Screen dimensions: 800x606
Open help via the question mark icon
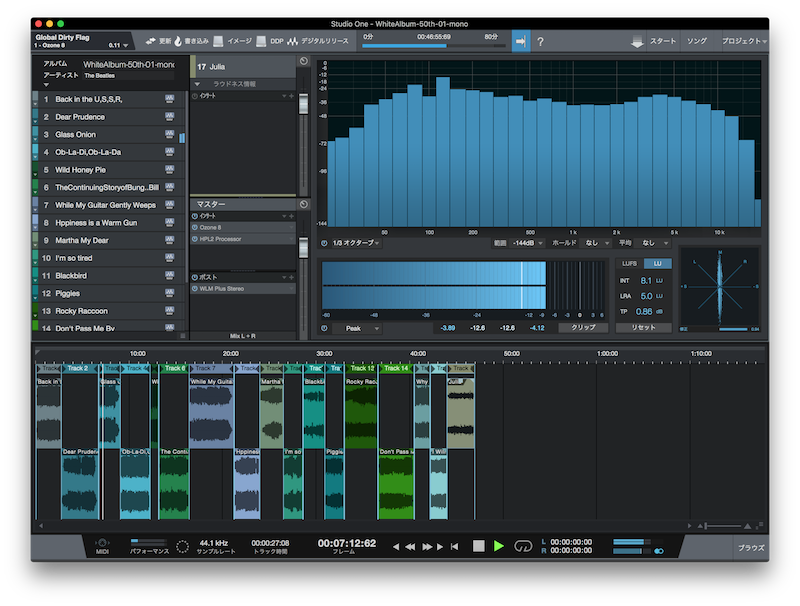(x=540, y=42)
